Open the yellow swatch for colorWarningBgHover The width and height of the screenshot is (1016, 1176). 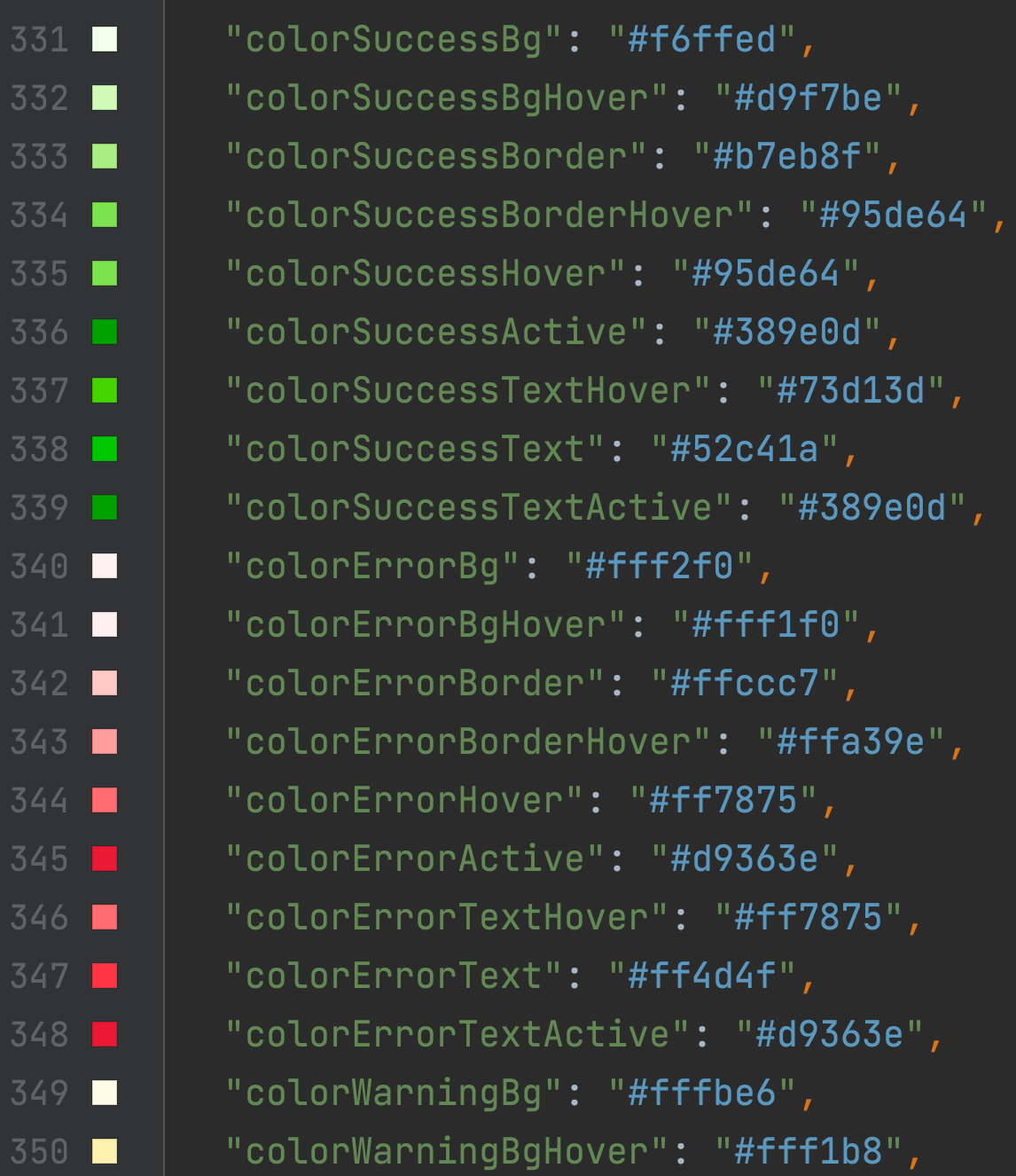pyautogui.click(x=105, y=1151)
